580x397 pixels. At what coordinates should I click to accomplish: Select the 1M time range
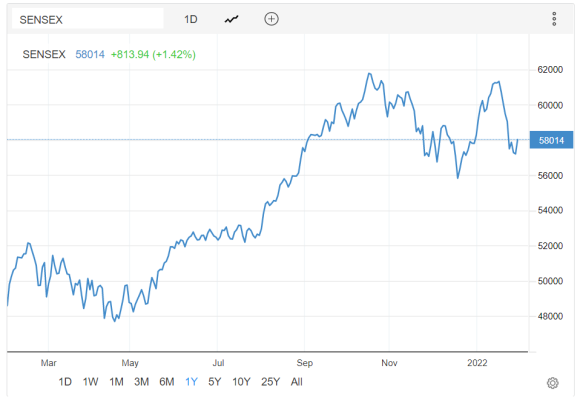(116, 382)
